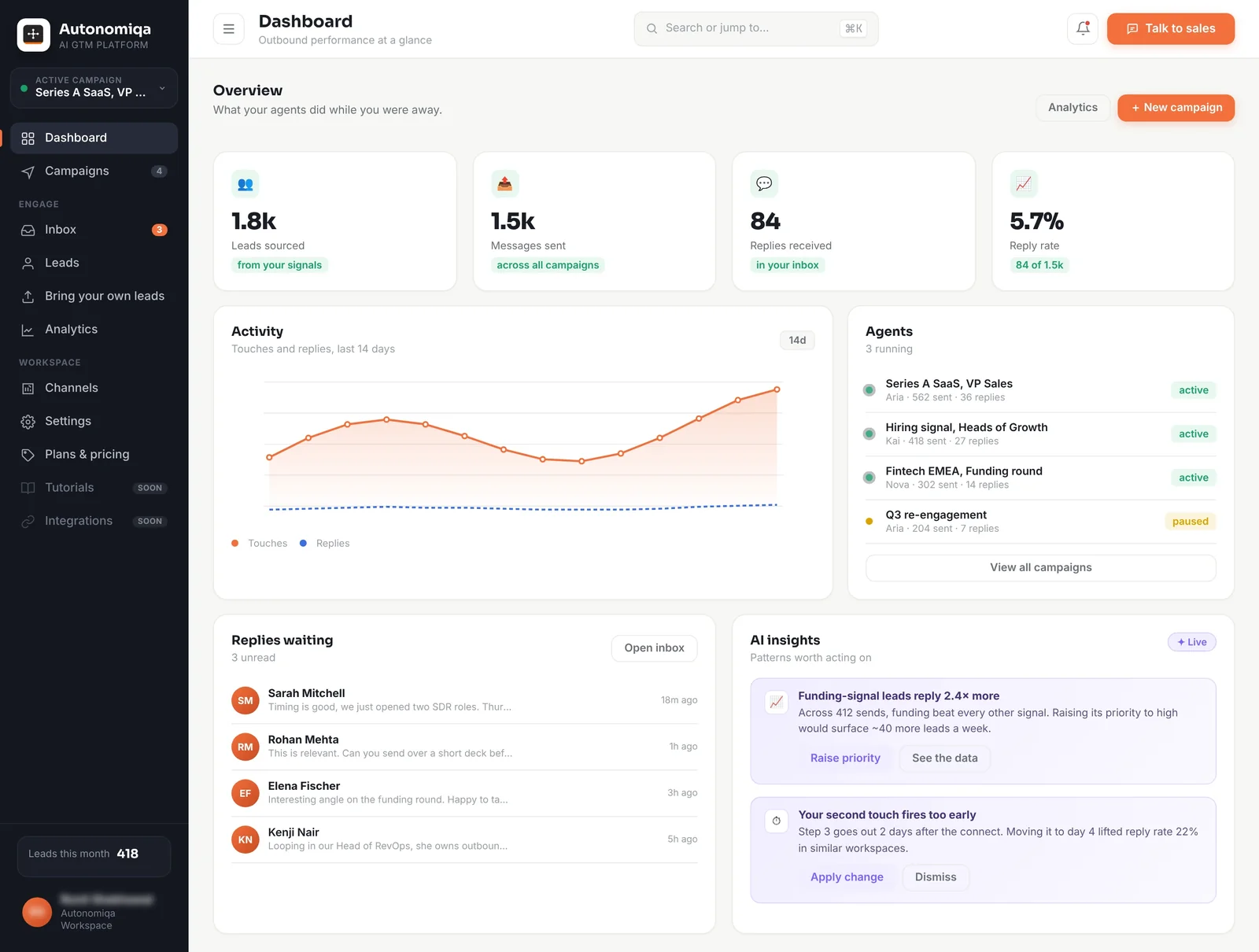Viewport: 1259px width, 952px height.
Task: Click the last data point on Touches line
Action: (x=777, y=389)
